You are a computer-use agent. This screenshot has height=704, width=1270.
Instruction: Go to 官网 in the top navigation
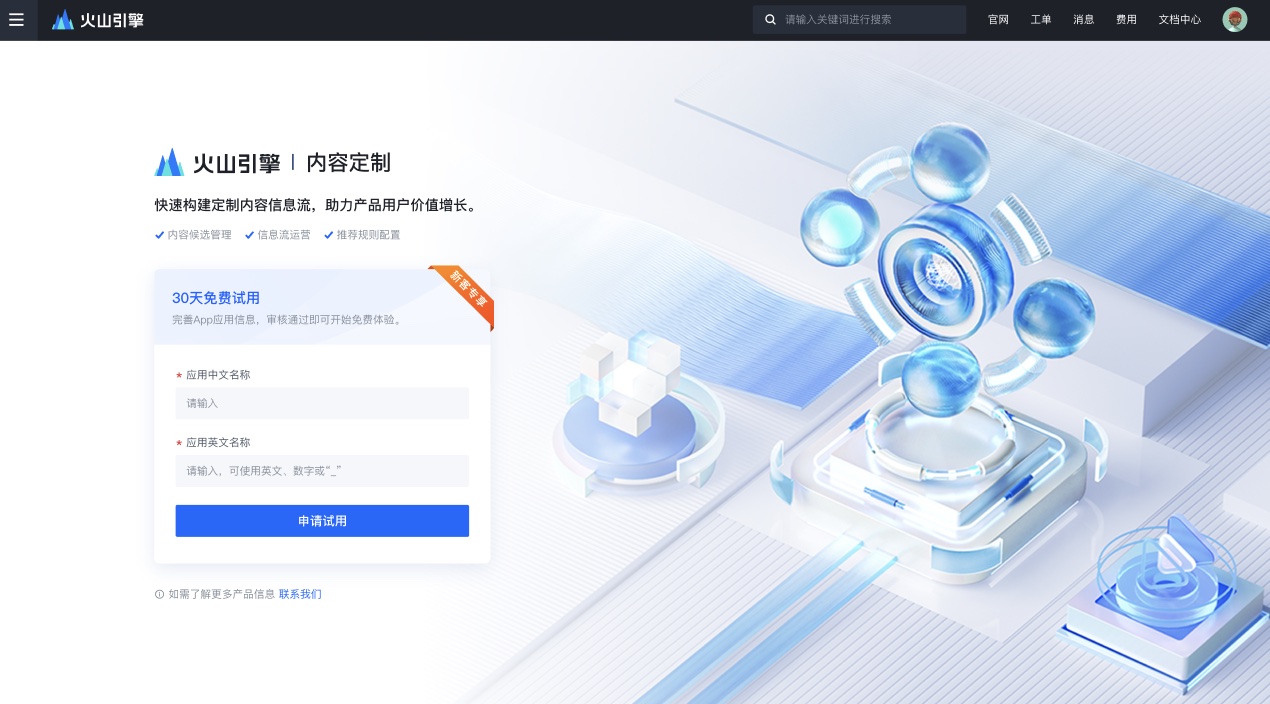998,20
